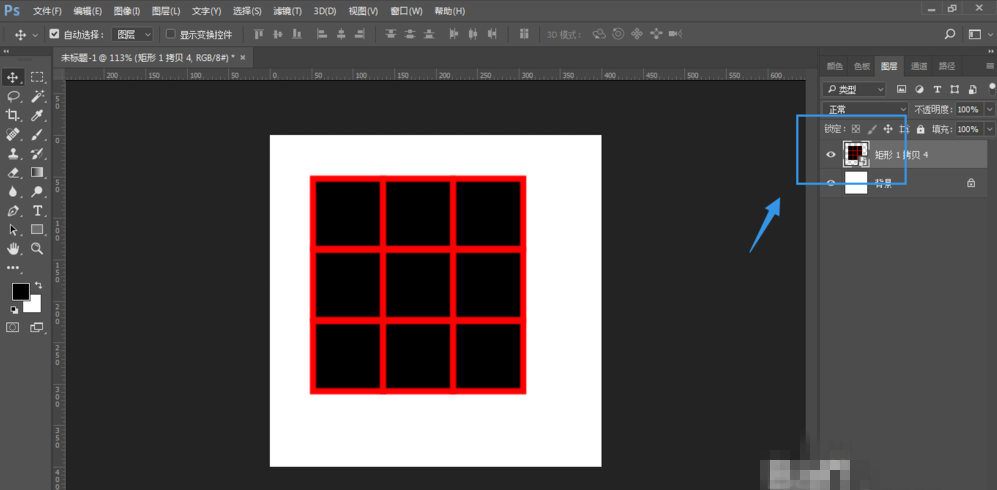Select the Hand tool

point(14,248)
